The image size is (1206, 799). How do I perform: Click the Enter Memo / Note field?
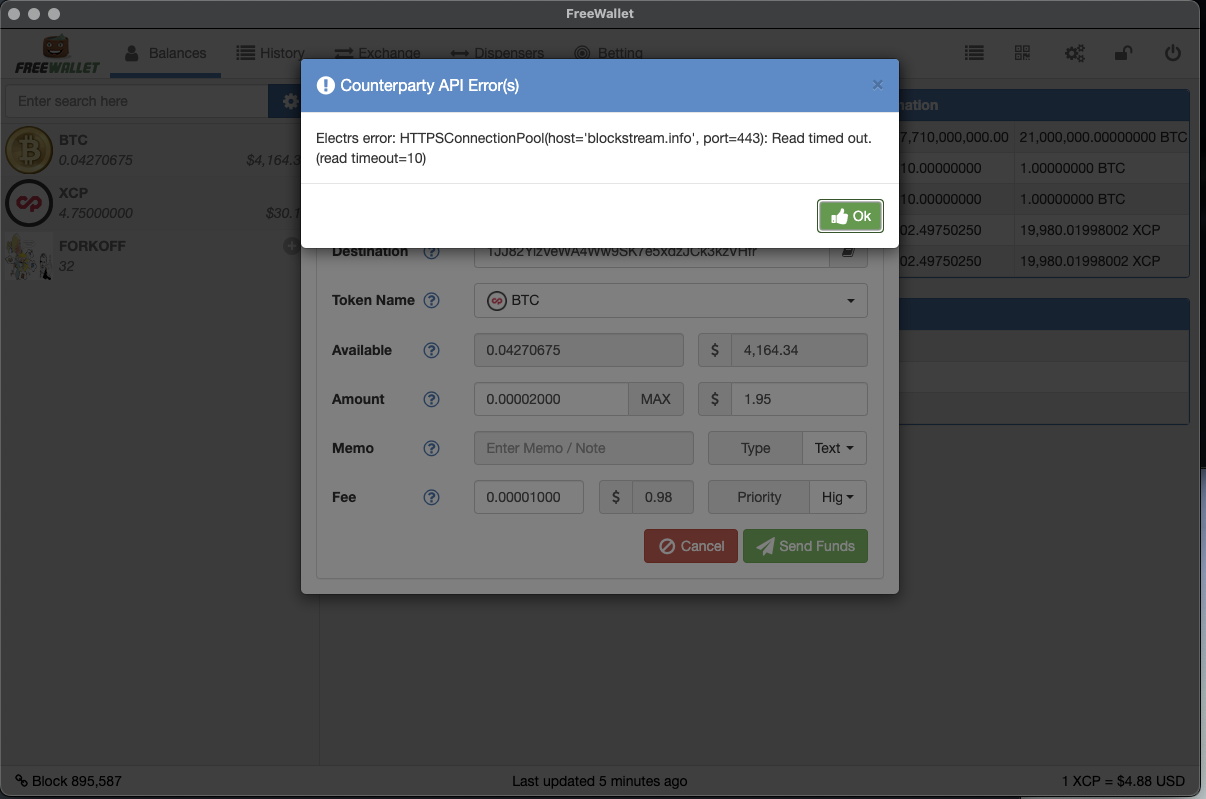click(583, 448)
